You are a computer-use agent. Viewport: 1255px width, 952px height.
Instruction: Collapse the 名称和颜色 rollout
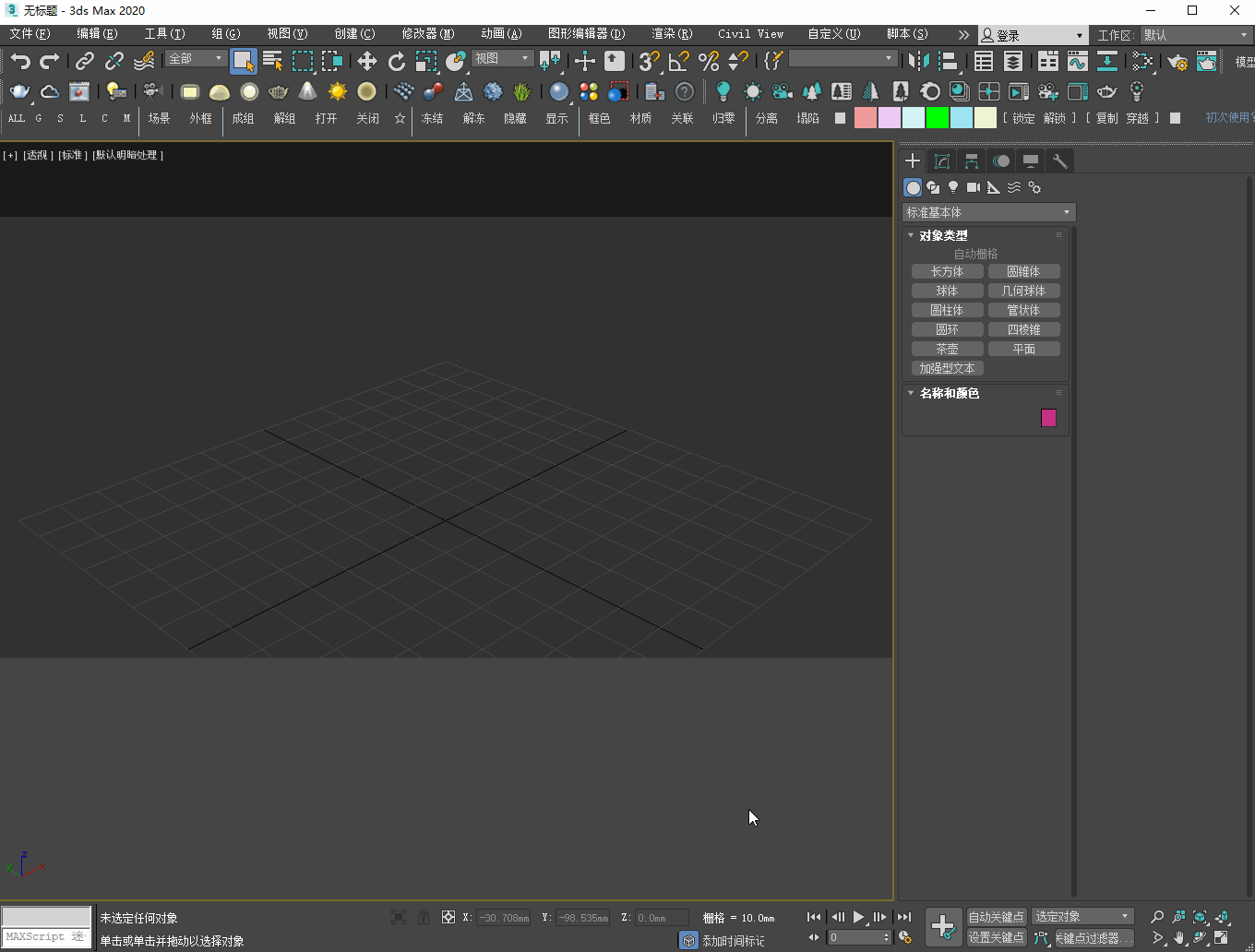coord(949,393)
